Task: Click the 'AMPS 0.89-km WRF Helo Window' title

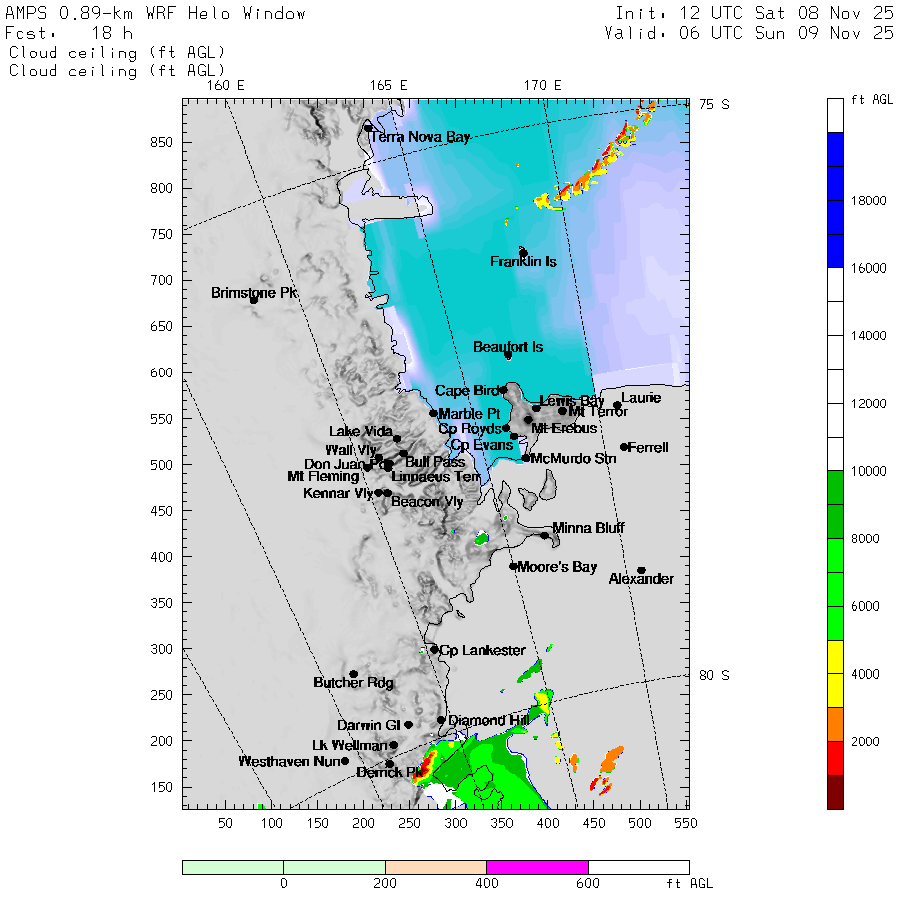Action: click(x=156, y=14)
